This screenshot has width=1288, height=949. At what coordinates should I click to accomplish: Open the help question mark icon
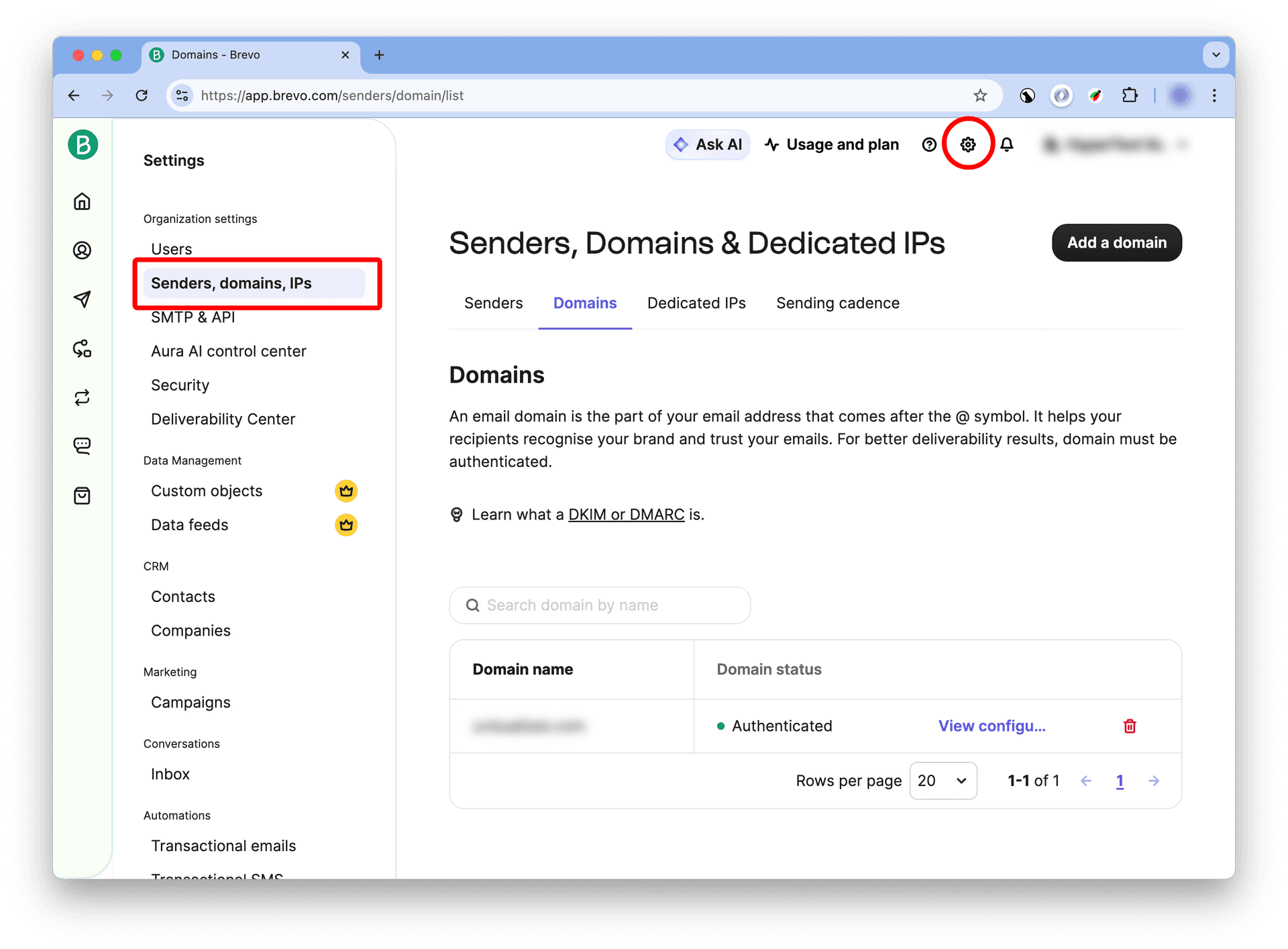point(928,144)
